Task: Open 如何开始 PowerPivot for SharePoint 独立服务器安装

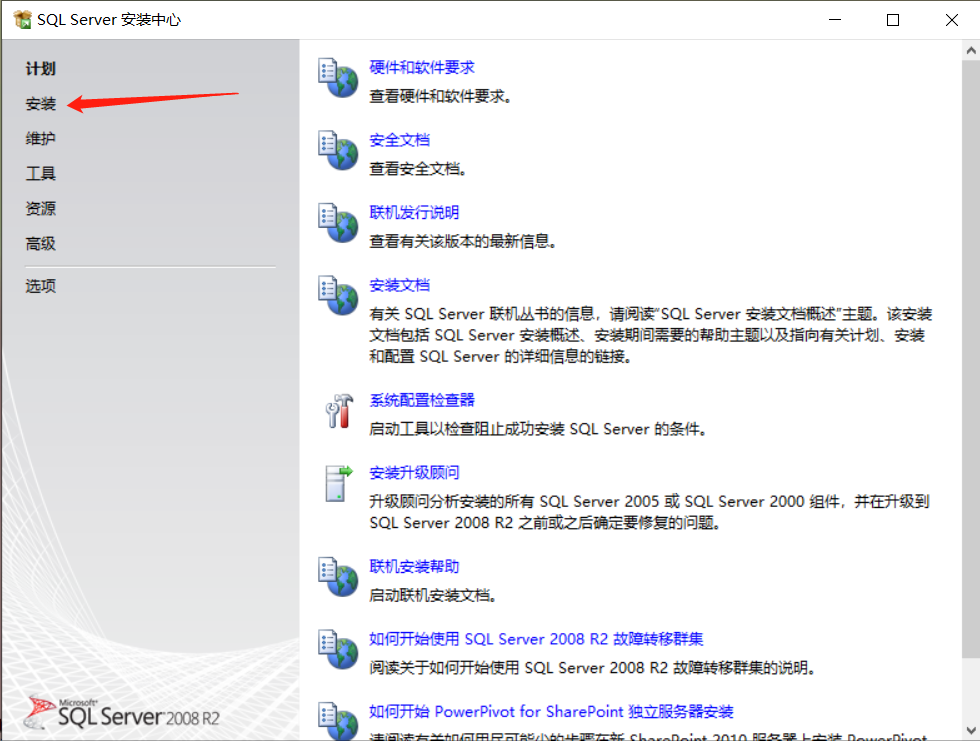Action: (x=551, y=711)
